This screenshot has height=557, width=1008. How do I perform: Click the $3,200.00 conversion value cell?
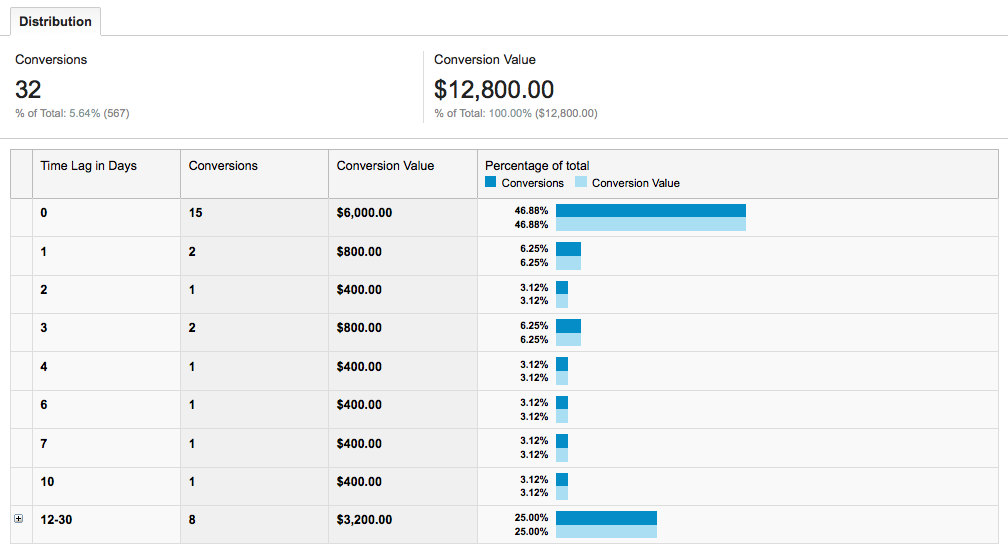coord(364,520)
